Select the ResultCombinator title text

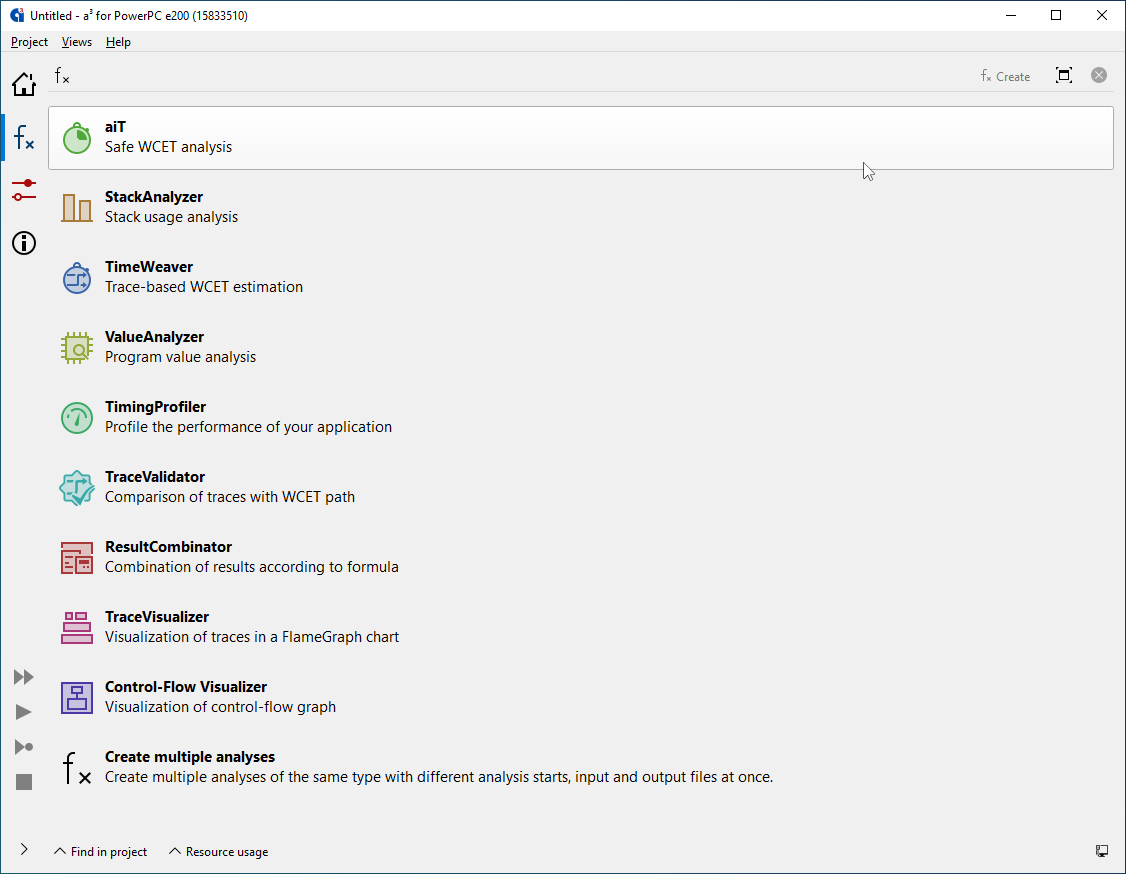pos(168,547)
